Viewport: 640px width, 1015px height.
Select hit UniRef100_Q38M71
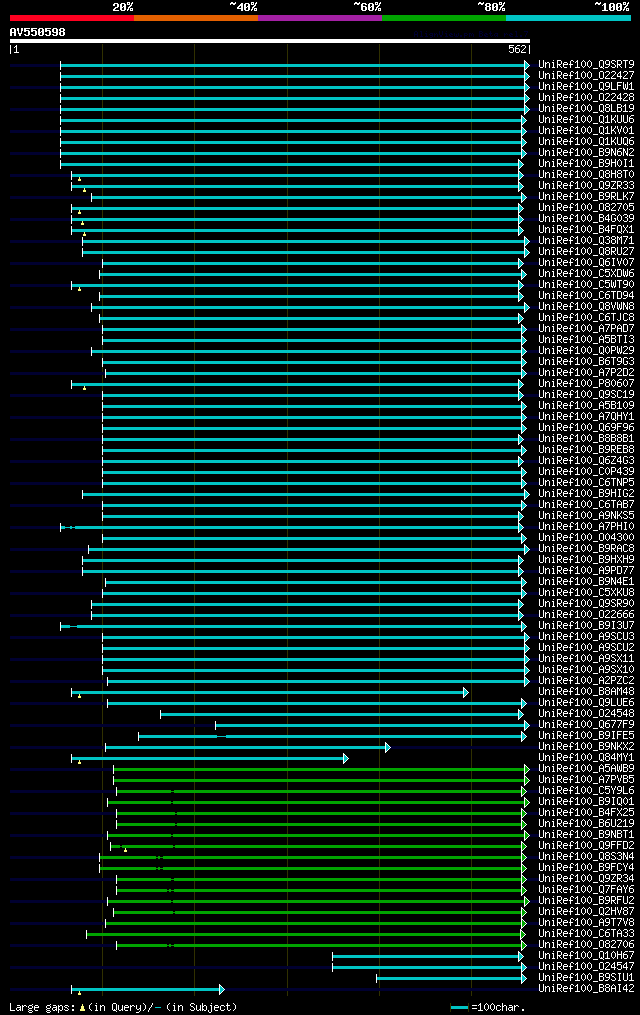click(x=586, y=241)
